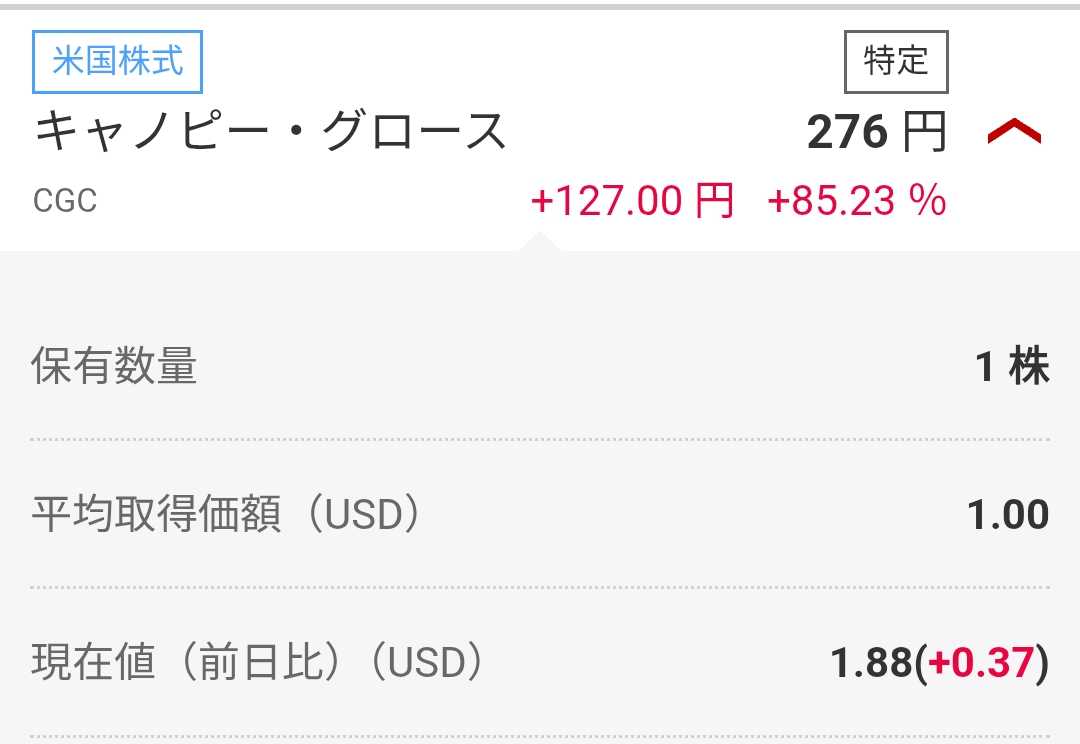This screenshot has height=744, width=1080.
Task: Tap the 米国株式 category tag
Action: [x=118, y=61]
